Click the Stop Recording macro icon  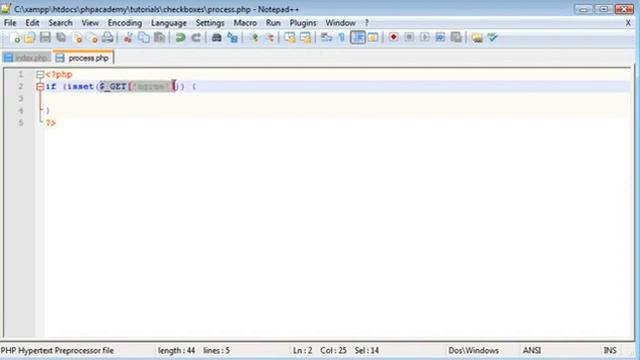tap(409, 38)
